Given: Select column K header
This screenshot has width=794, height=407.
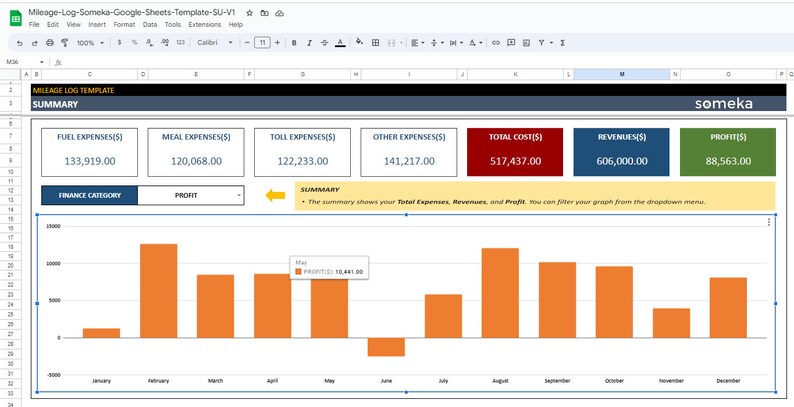Looking at the screenshot, I should pos(515,74).
